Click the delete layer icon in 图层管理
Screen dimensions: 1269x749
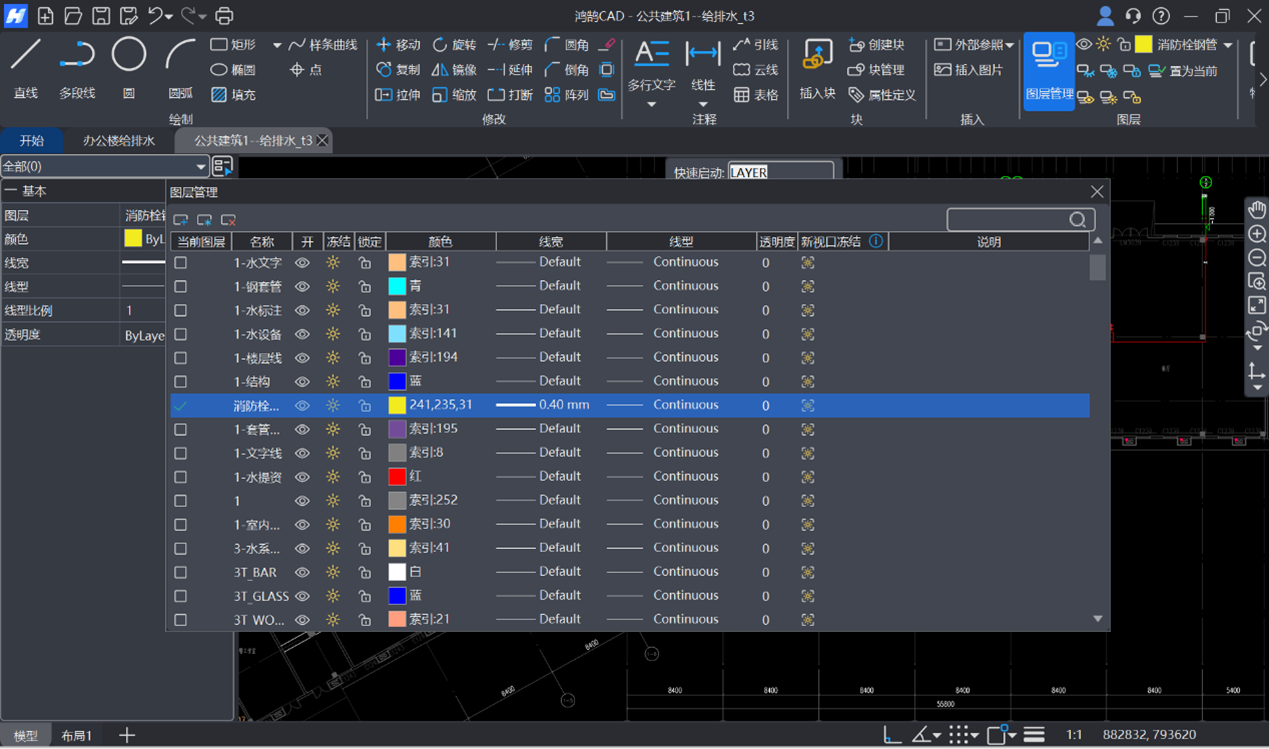(x=229, y=220)
